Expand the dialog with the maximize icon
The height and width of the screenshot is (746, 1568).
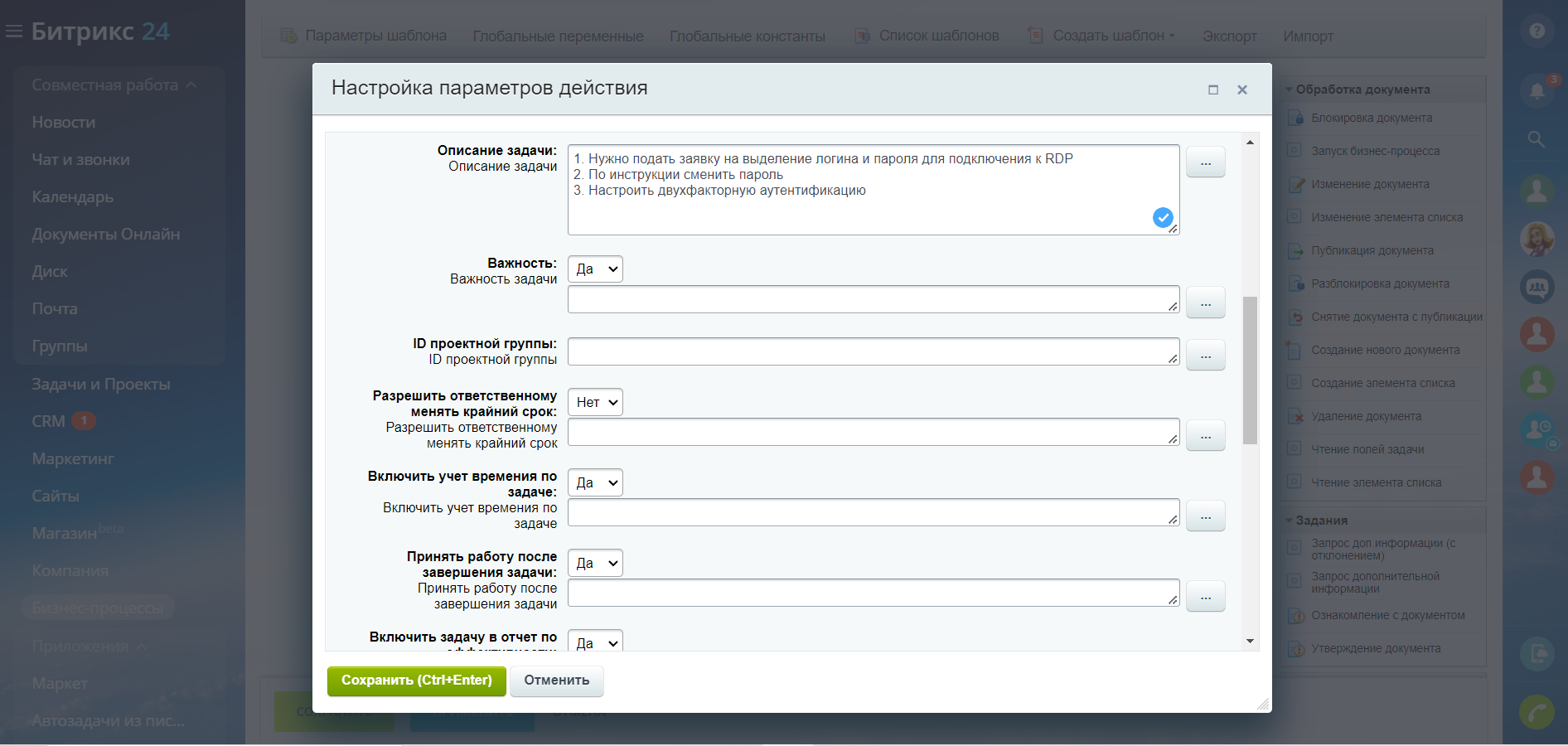1213,90
